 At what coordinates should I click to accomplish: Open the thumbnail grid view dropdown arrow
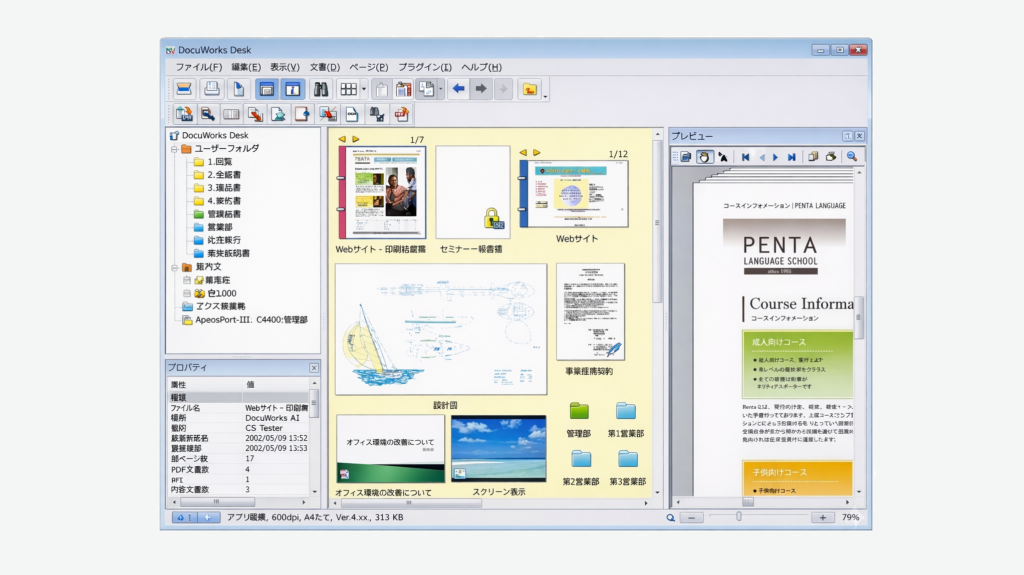[x=364, y=89]
